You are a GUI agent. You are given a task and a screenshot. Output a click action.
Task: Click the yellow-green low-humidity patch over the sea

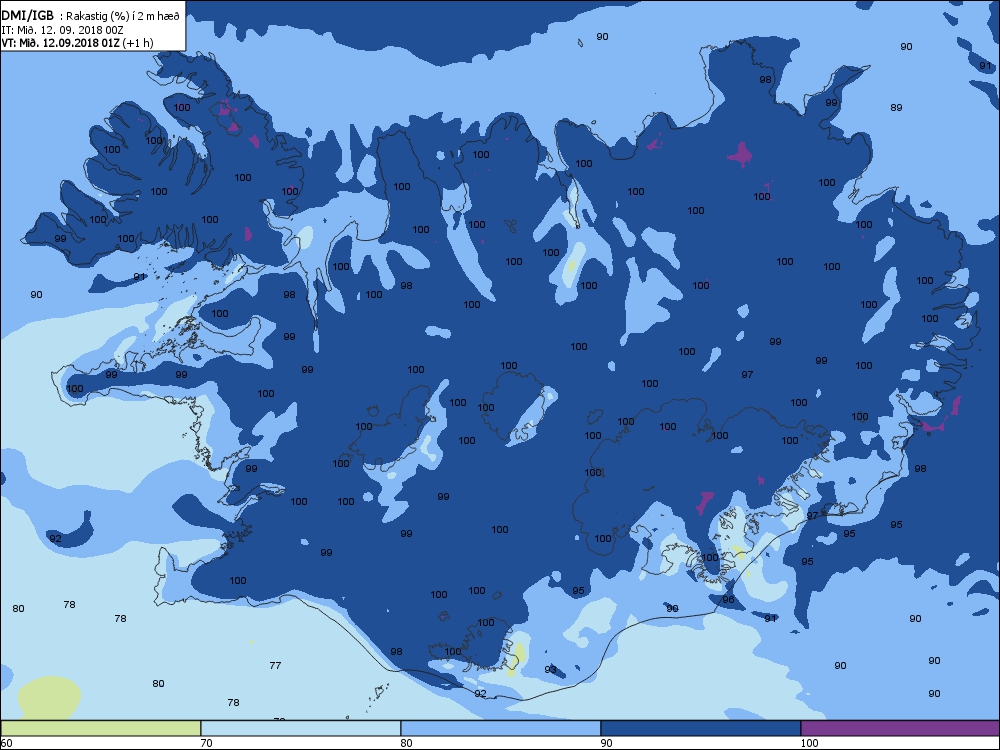(48, 698)
